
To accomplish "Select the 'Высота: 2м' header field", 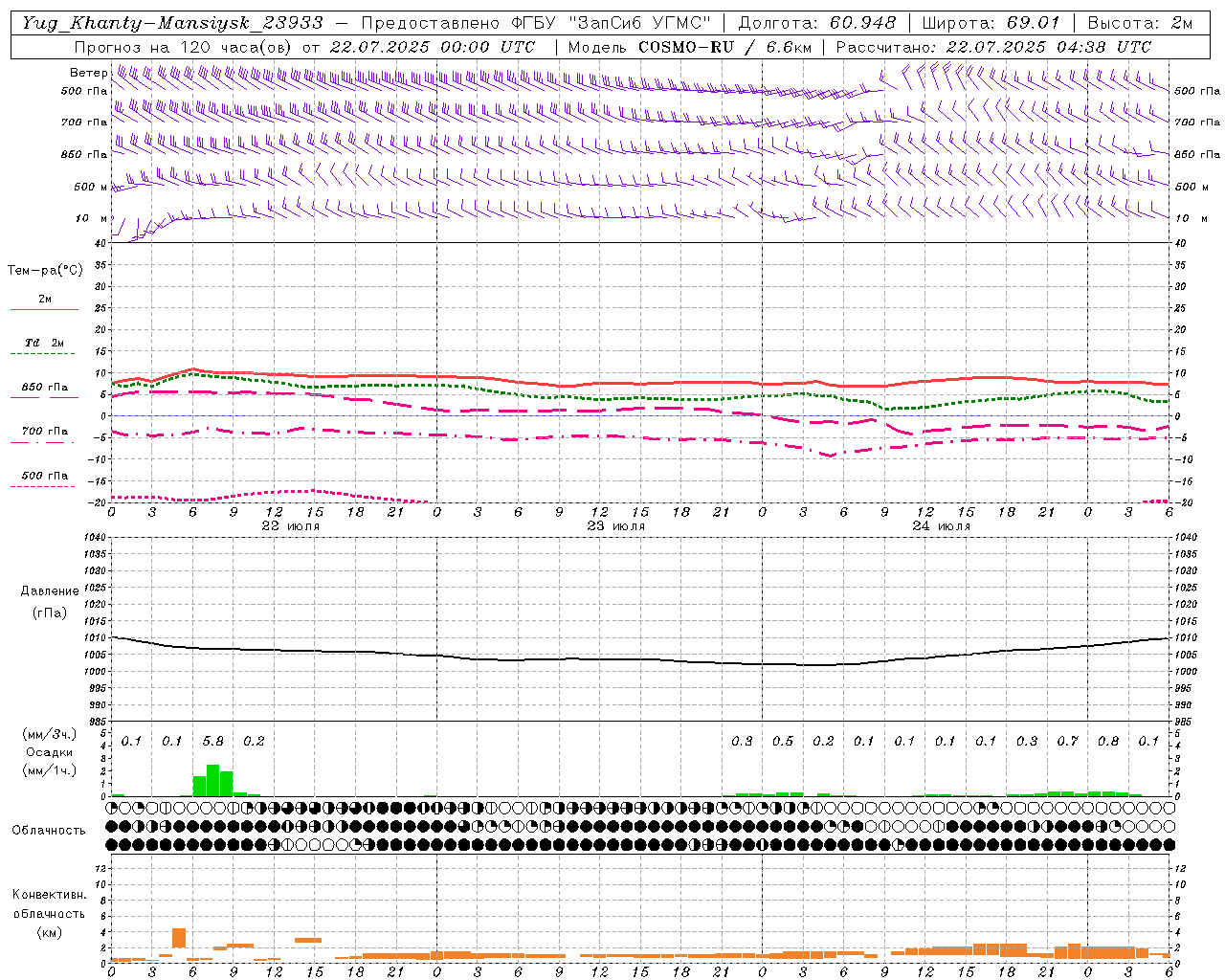I will coord(1140,23).
